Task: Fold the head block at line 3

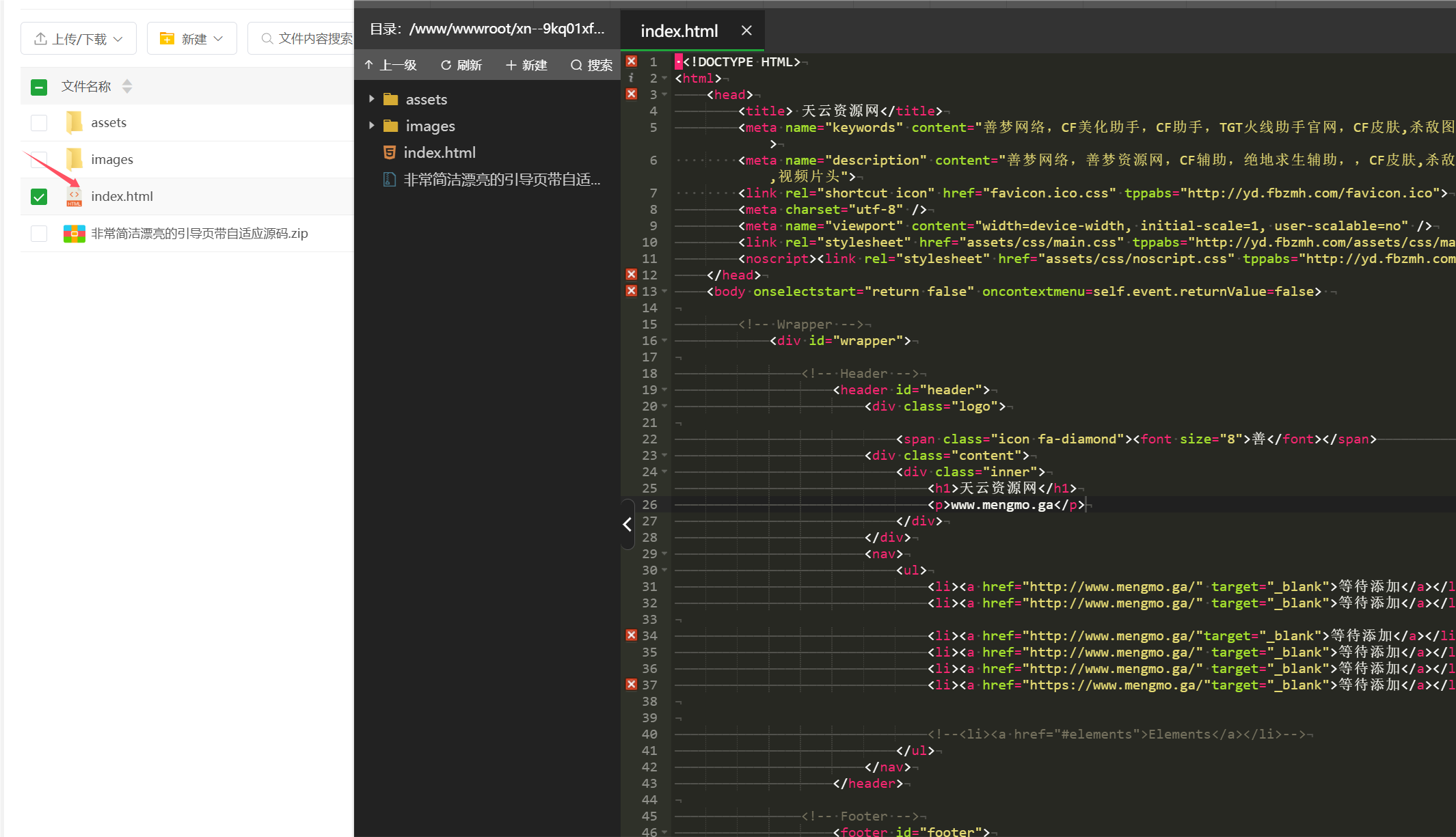Action: pos(664,94)
